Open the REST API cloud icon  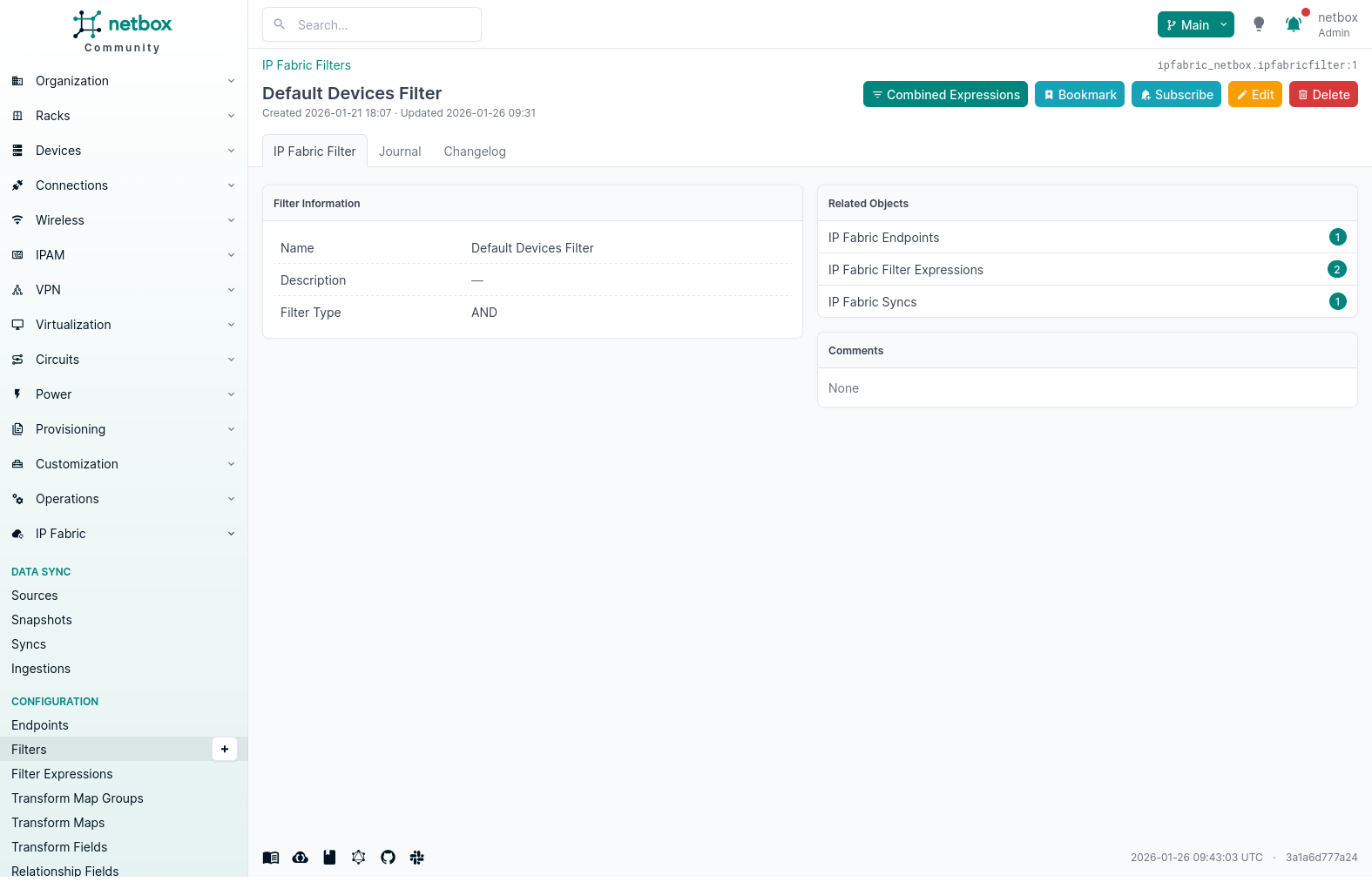(x=300, y=858)
